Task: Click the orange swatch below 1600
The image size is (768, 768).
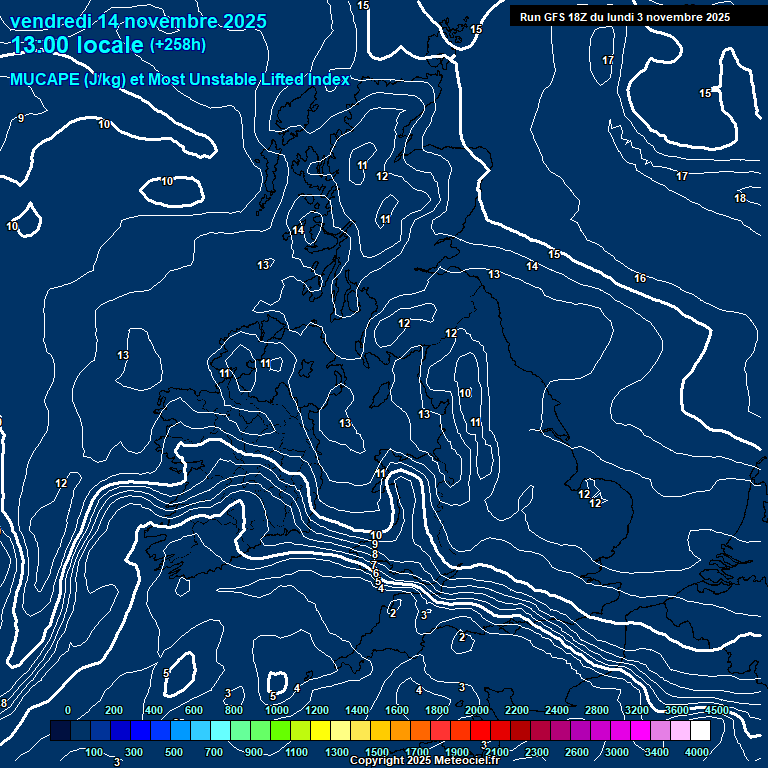Action: tap(400, 731)
